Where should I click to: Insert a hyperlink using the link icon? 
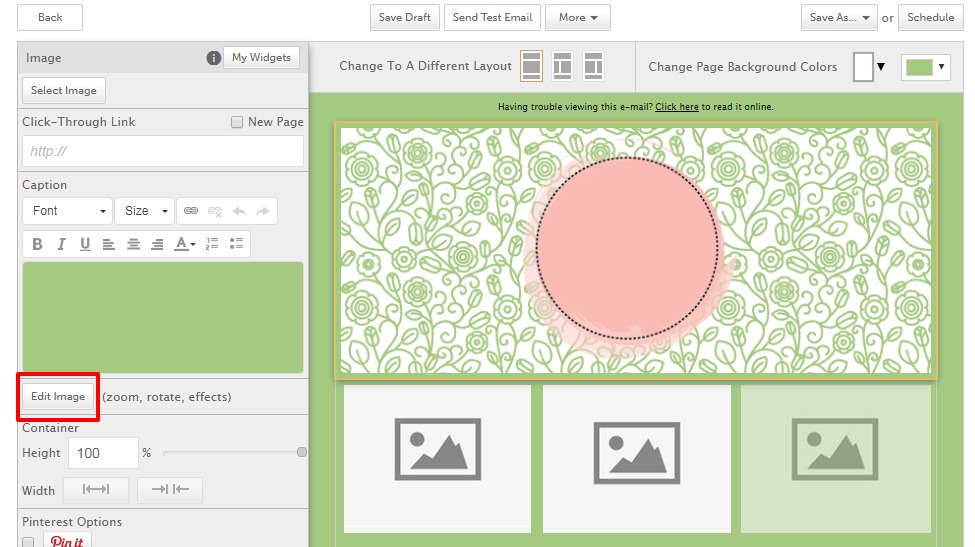[x=191, y=211]
